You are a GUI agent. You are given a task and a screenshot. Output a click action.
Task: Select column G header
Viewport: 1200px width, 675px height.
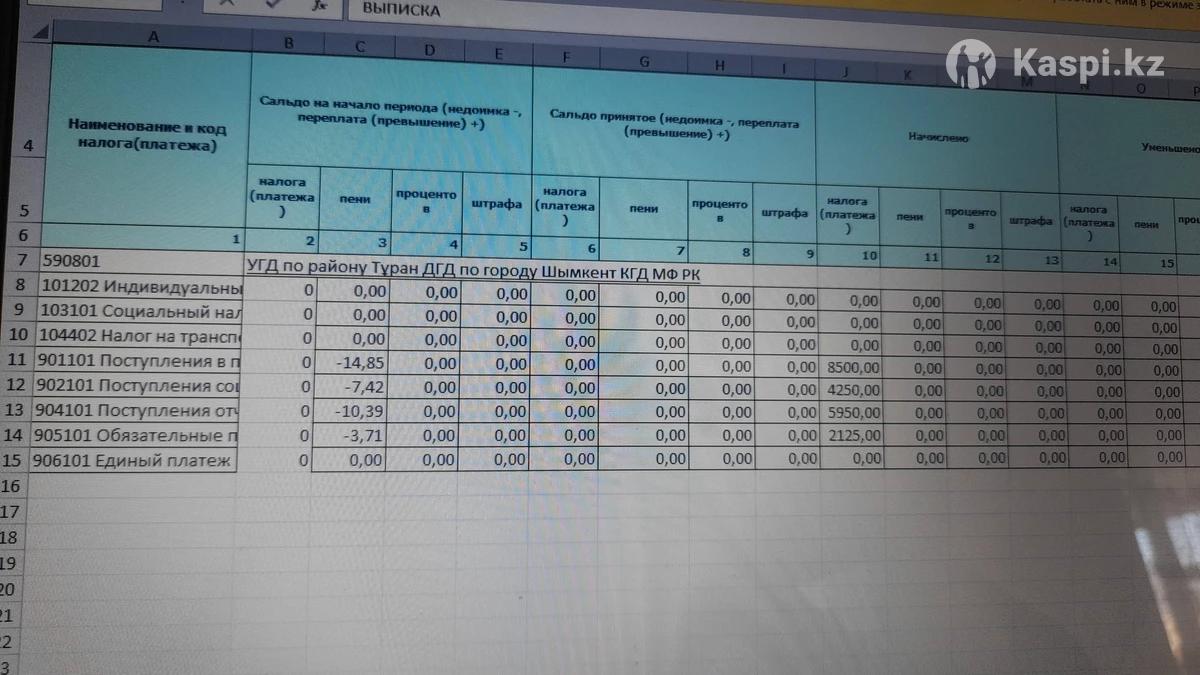tap(645, 60)
